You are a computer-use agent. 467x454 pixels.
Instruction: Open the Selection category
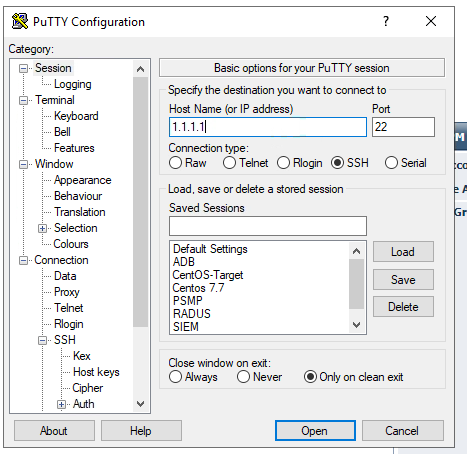(x=76, y=228)
